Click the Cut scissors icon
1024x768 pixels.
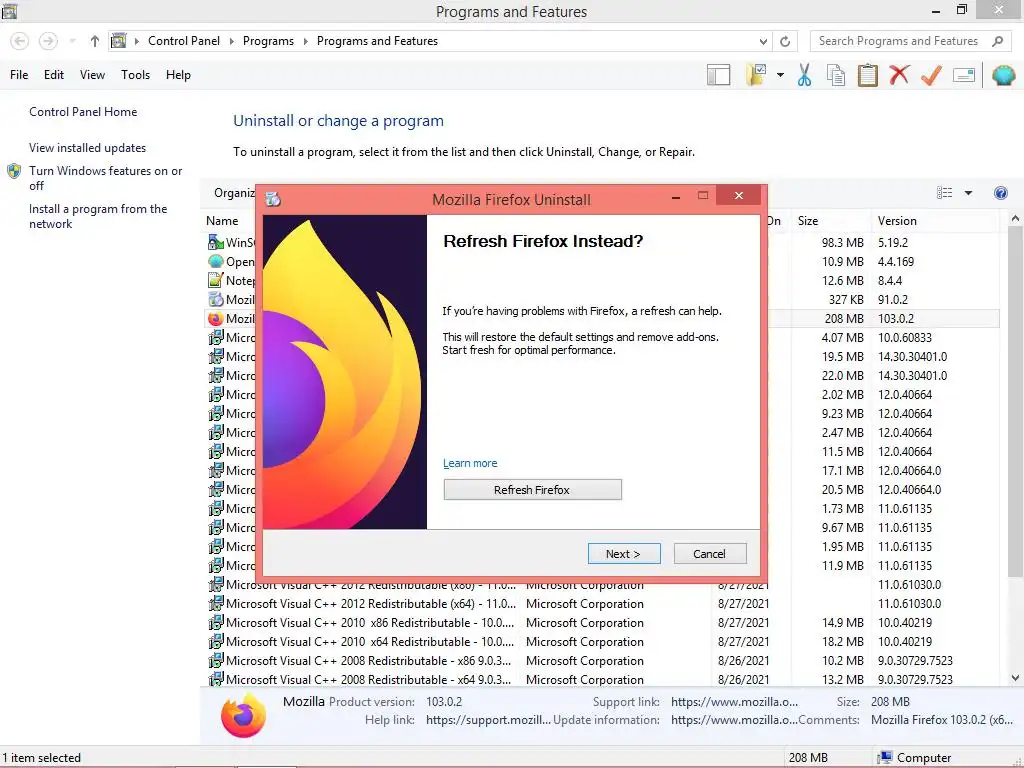(x=805, y=75)
